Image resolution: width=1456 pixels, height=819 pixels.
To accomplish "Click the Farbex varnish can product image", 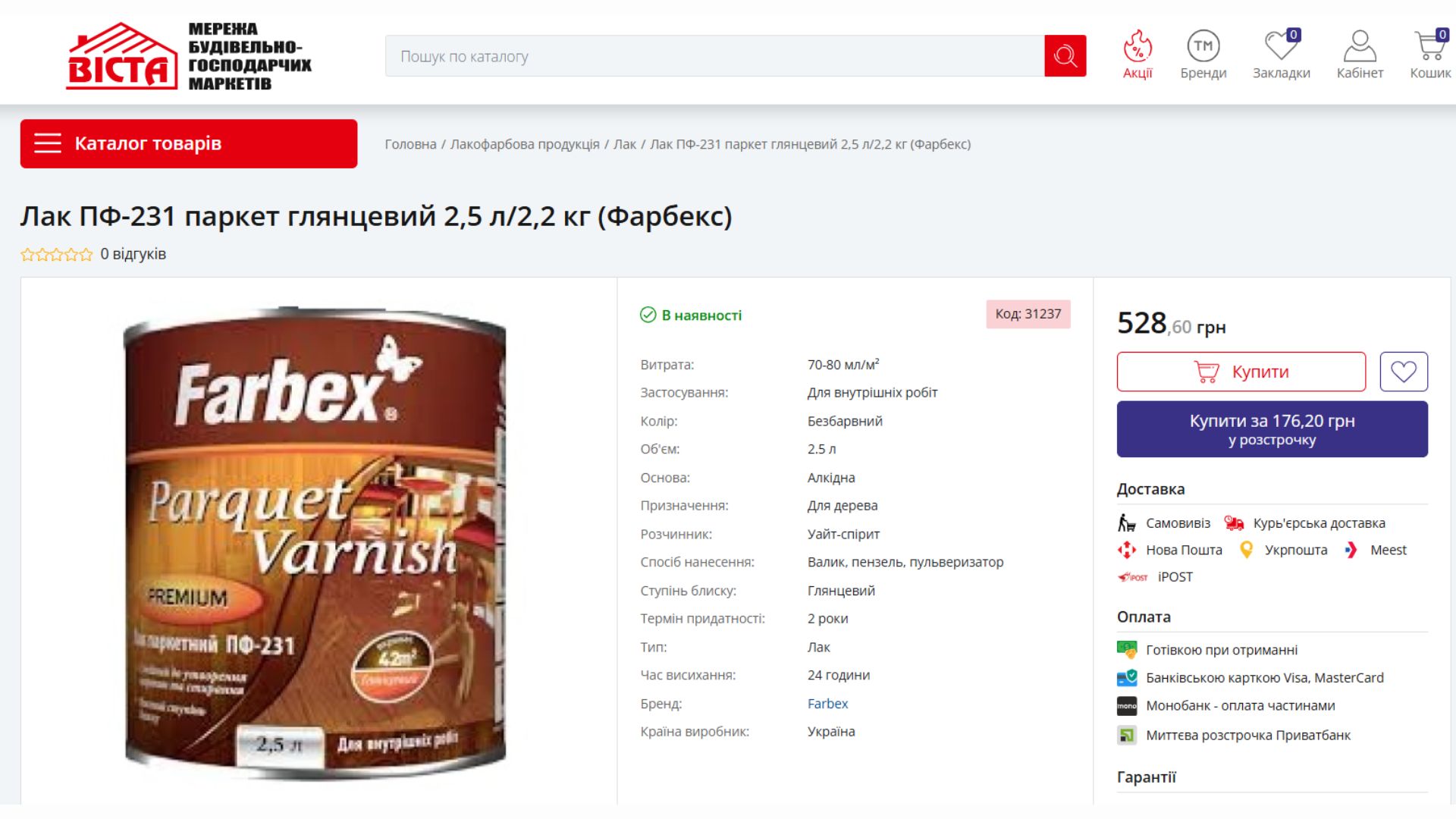I will click(315, 542).
